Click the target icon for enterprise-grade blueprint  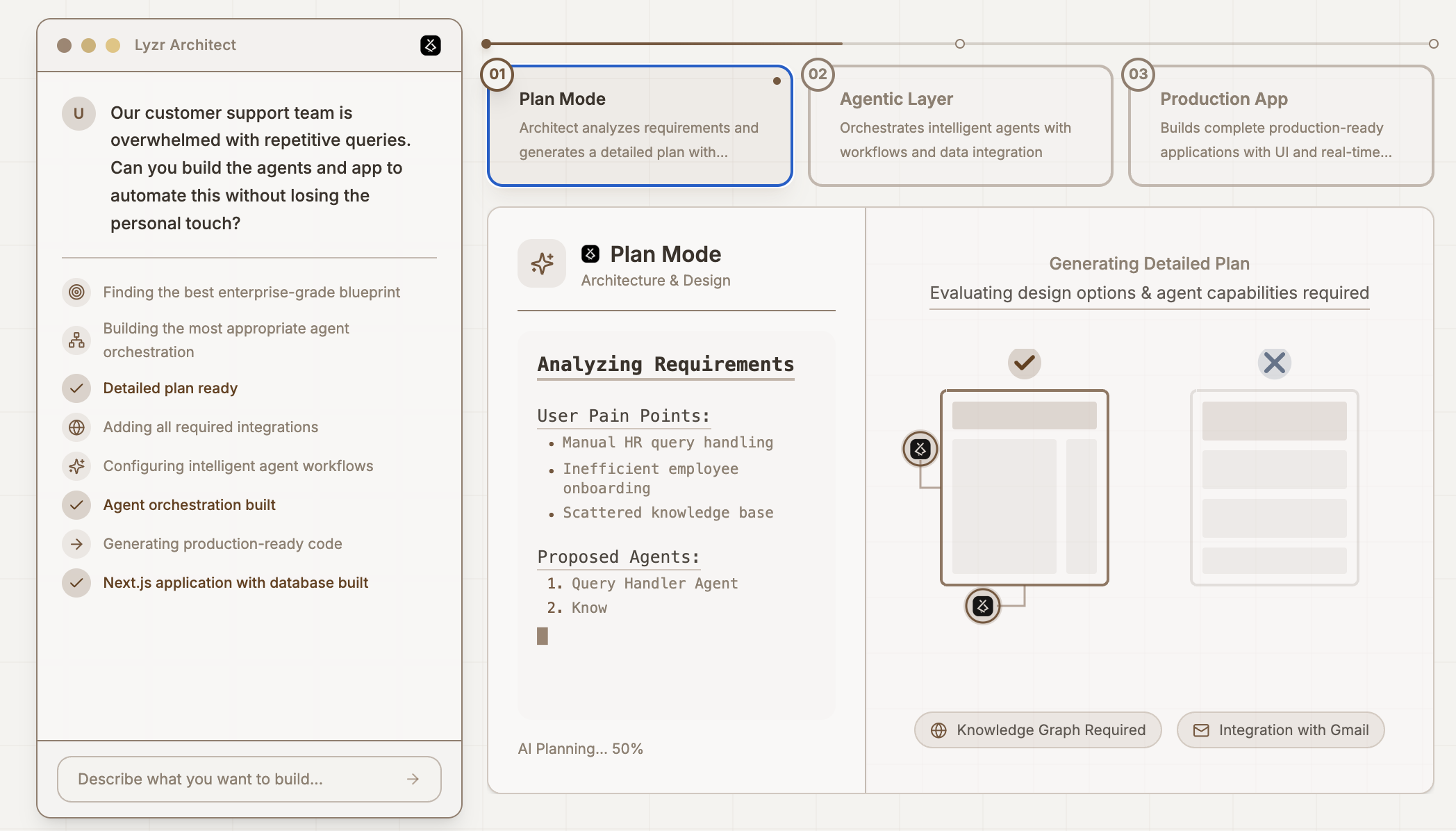coord(76,292)
